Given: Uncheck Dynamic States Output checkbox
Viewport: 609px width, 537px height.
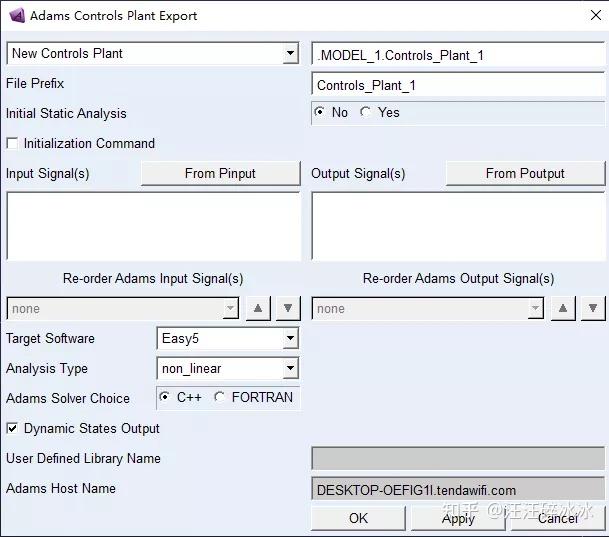Looking at the screenshot, I should click(x=13, y=429).
